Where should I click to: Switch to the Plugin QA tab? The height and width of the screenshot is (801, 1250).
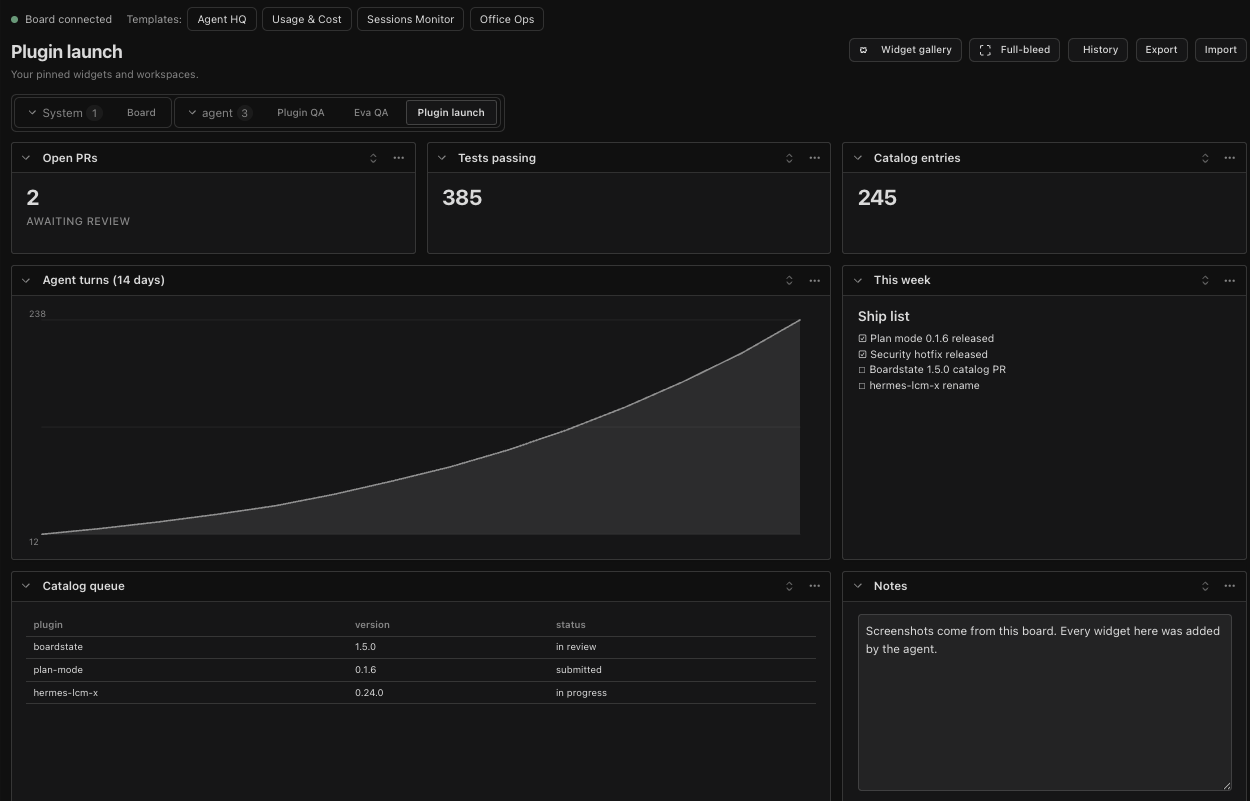pyautogui.click(x=301, y=113)
